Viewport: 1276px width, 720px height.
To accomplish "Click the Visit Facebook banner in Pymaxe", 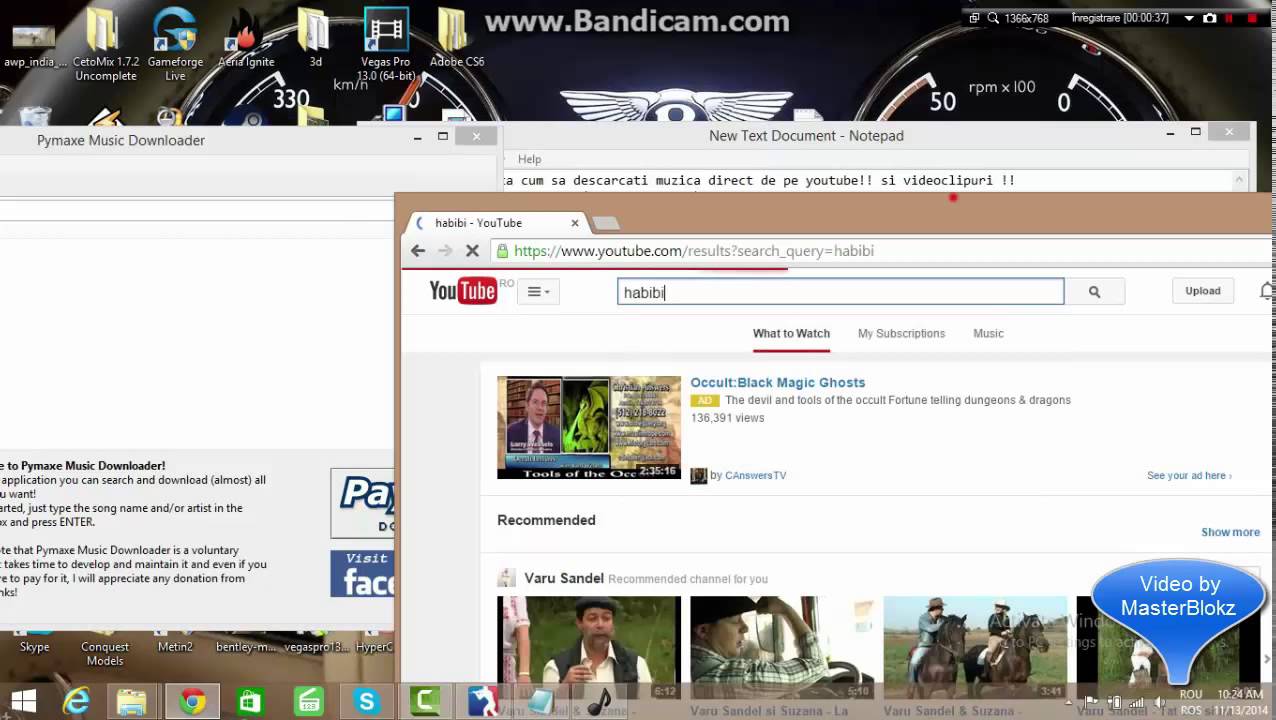I will tap(362, 573).
